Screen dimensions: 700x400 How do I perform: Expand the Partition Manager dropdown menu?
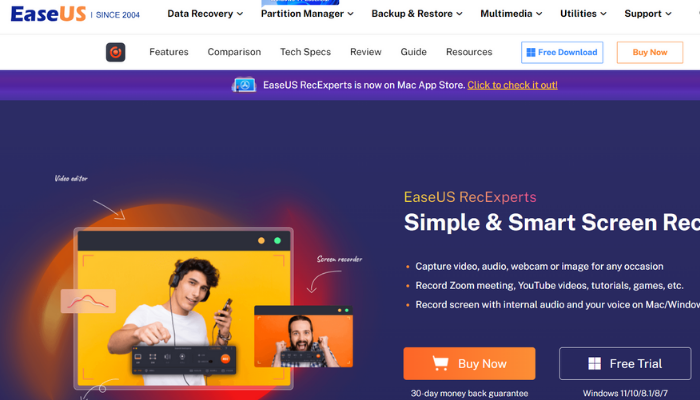307,14
